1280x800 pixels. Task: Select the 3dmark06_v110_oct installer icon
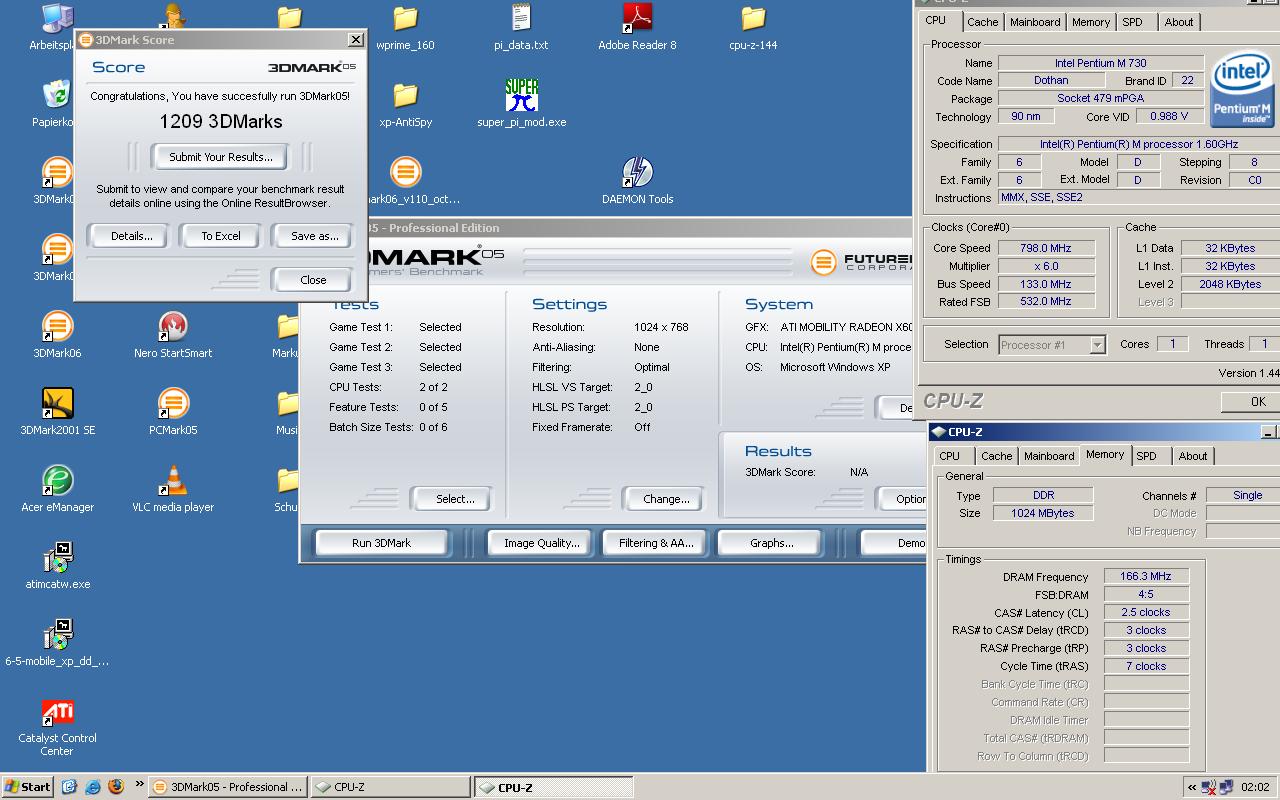click(x=405, y=172)
